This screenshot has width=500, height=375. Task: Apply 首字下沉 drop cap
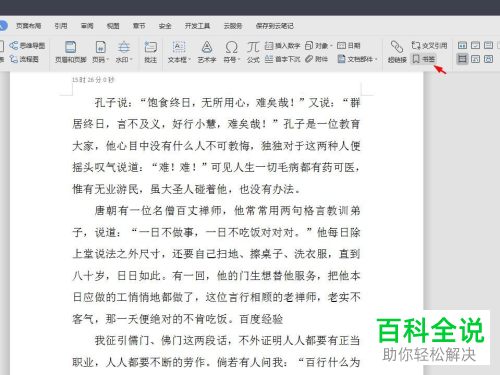click(282, 59)
